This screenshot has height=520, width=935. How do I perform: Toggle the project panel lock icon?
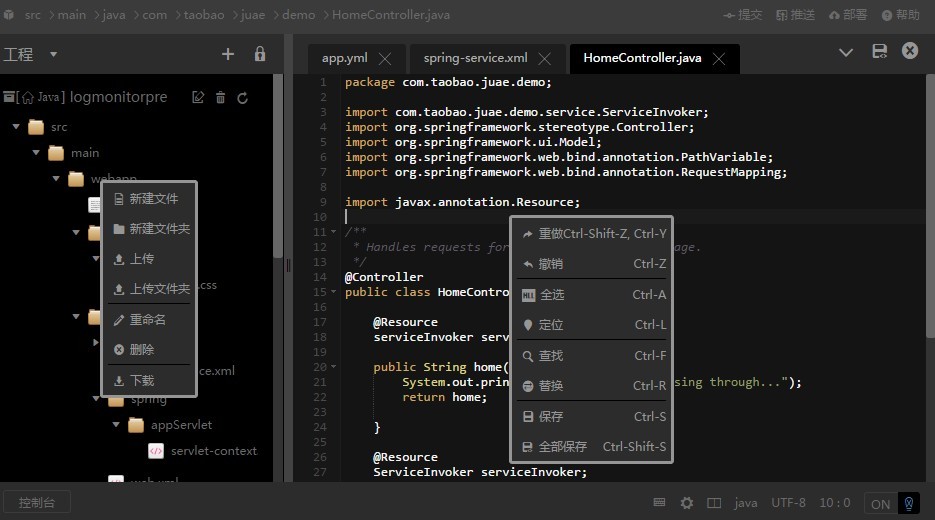260,54
